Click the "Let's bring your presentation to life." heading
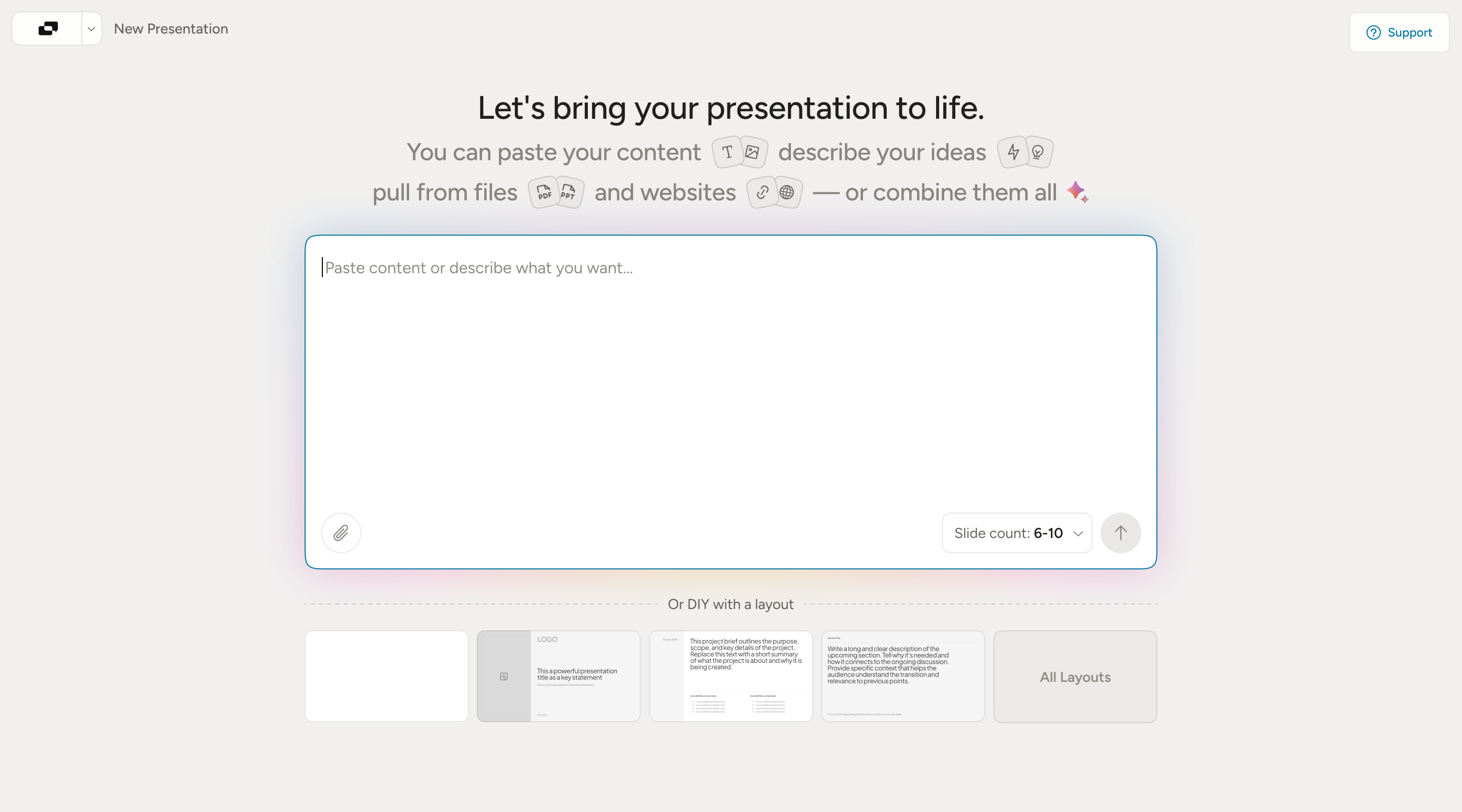This screenshot has width=1462, height=812. [x=731, y=108]
